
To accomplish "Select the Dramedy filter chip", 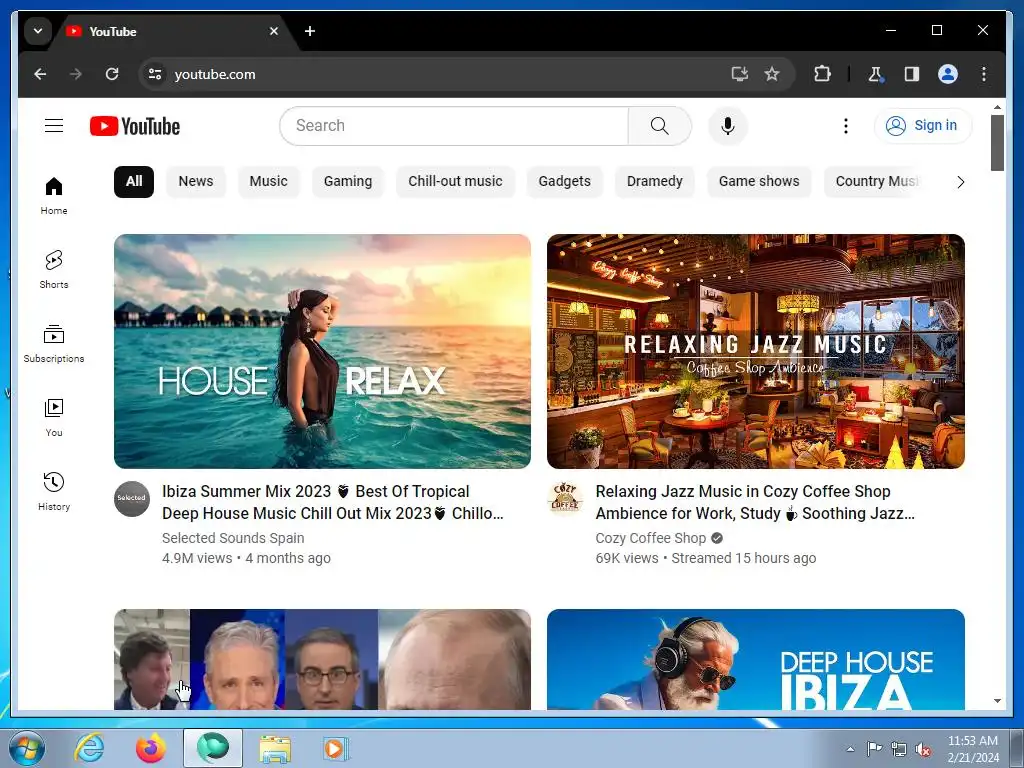I will coord(654,182).
